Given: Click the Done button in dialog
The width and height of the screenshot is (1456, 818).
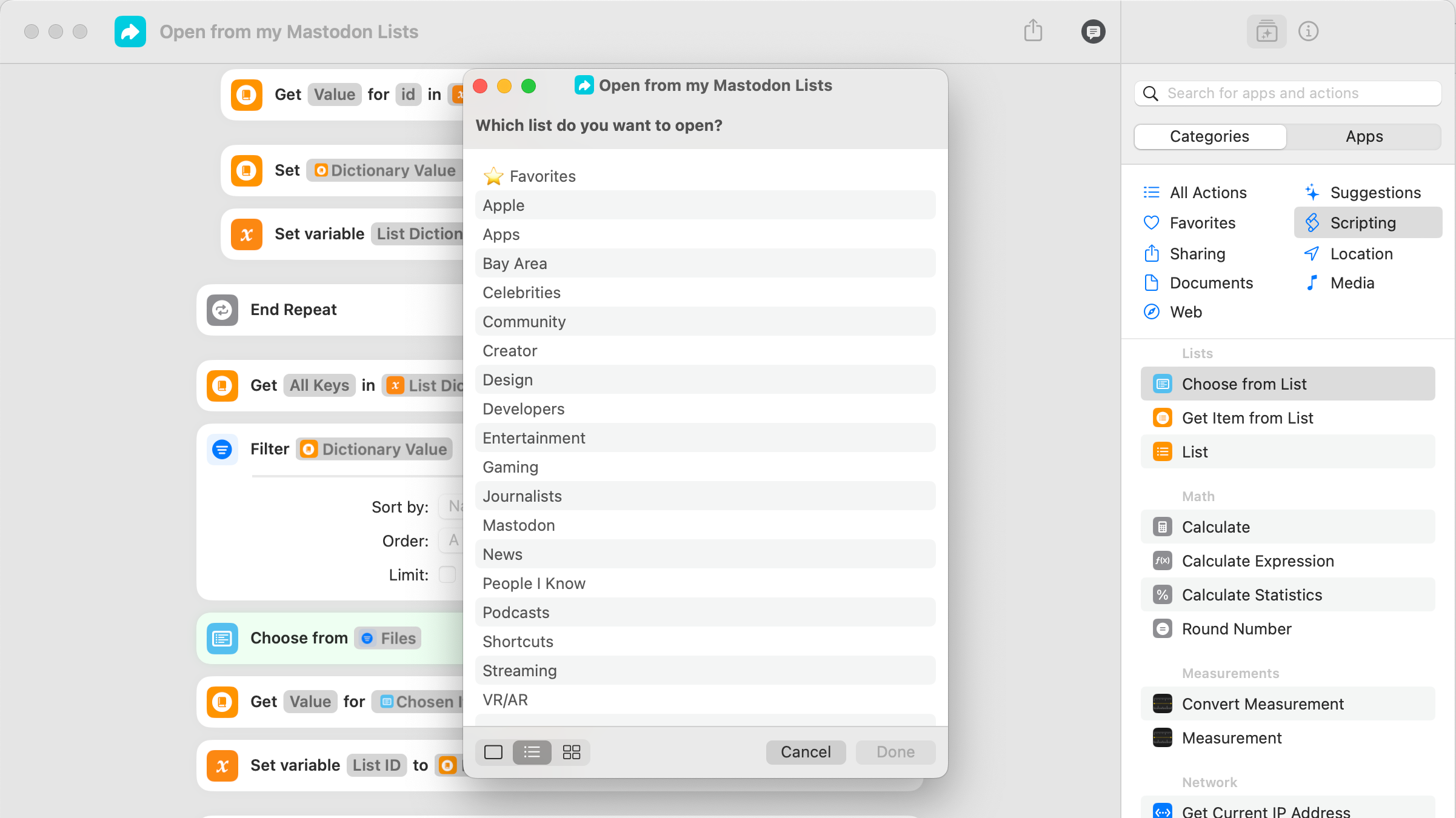Looking at the screenshot, I should click(895, 752).
